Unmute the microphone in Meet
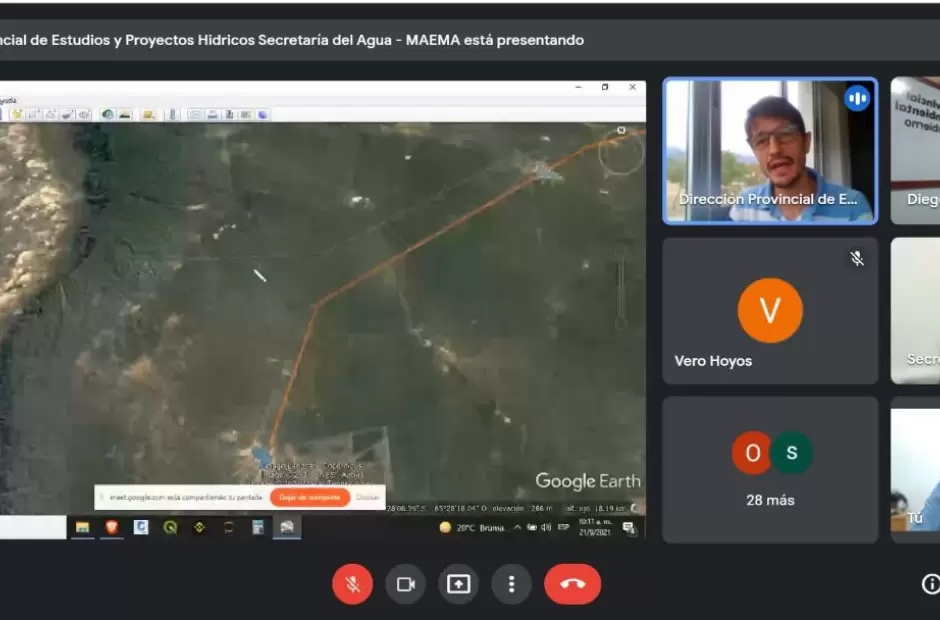This screenshot has height=620, width=940. click(352, 584)
